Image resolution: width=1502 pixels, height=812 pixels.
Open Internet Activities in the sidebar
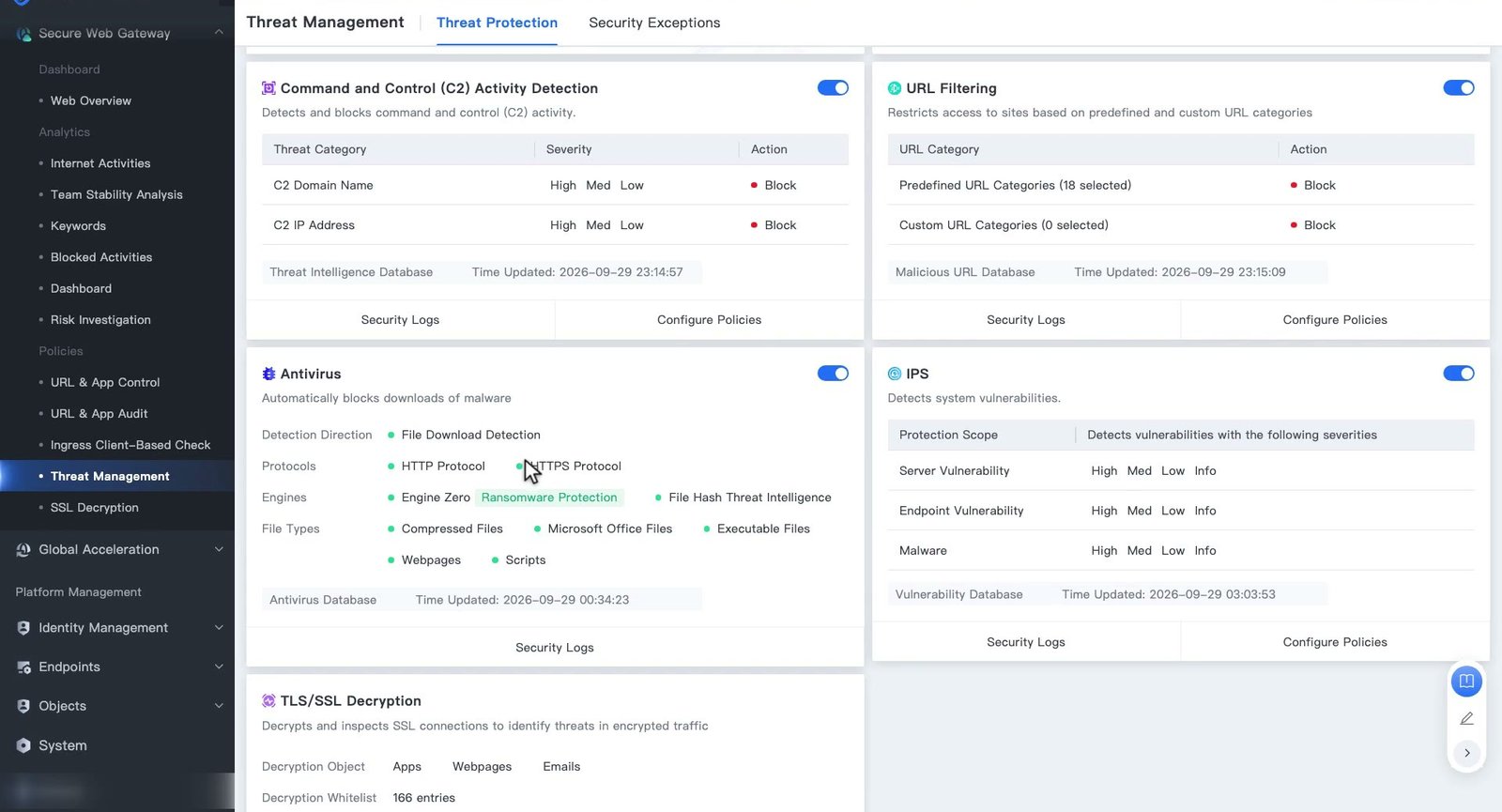tap(100, 163)
